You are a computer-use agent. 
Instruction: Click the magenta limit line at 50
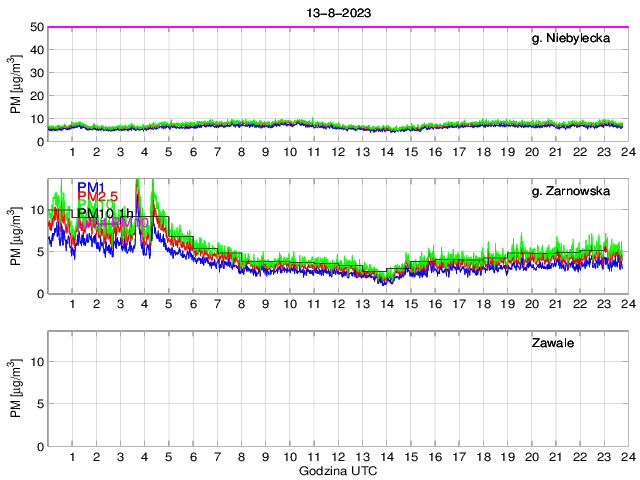click(x=337, y=27)
